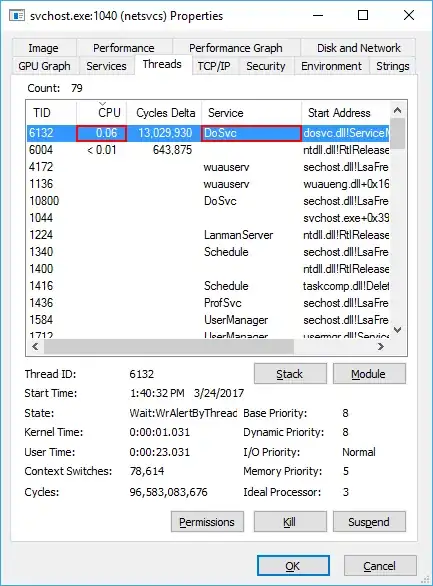Image resolution: width=433 pixels, height=586 pixels.
Task: Open the Services tab
Action: point(106,66)
